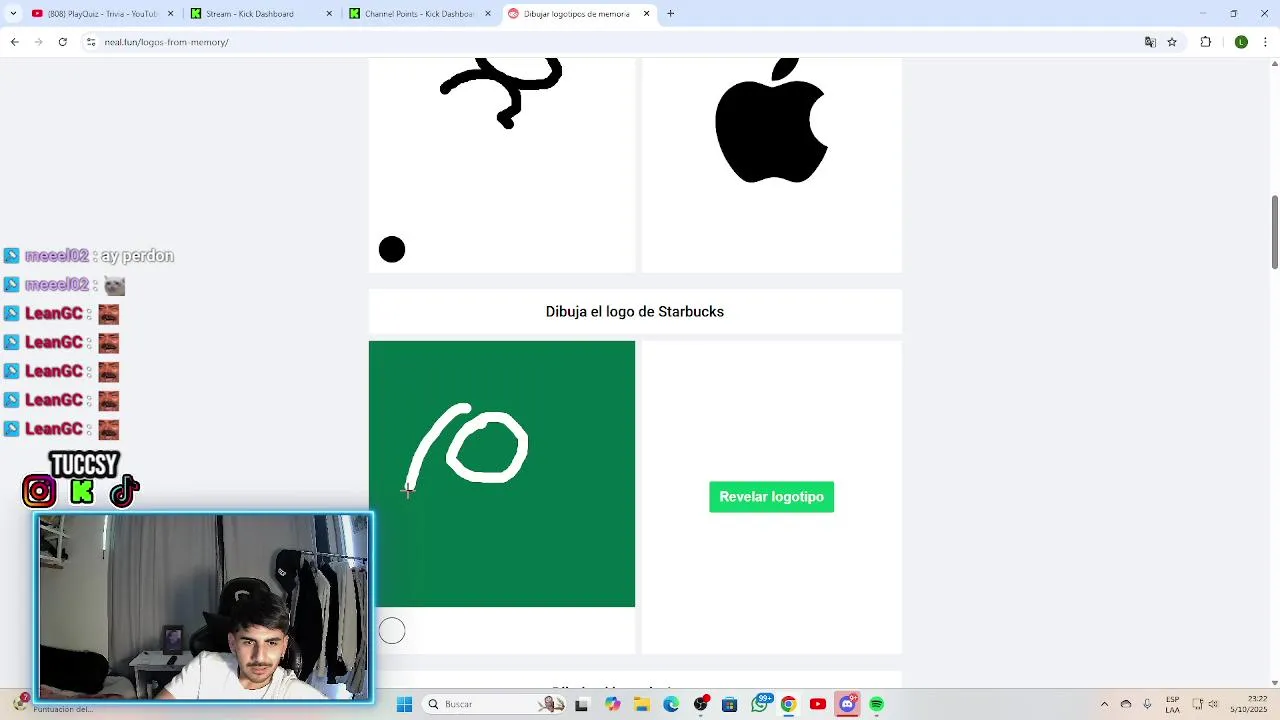1280x720 pixels.
Task: Click on the green Starbucks drawing canvas
Action: pyautogui.click(x=501, y=474)
